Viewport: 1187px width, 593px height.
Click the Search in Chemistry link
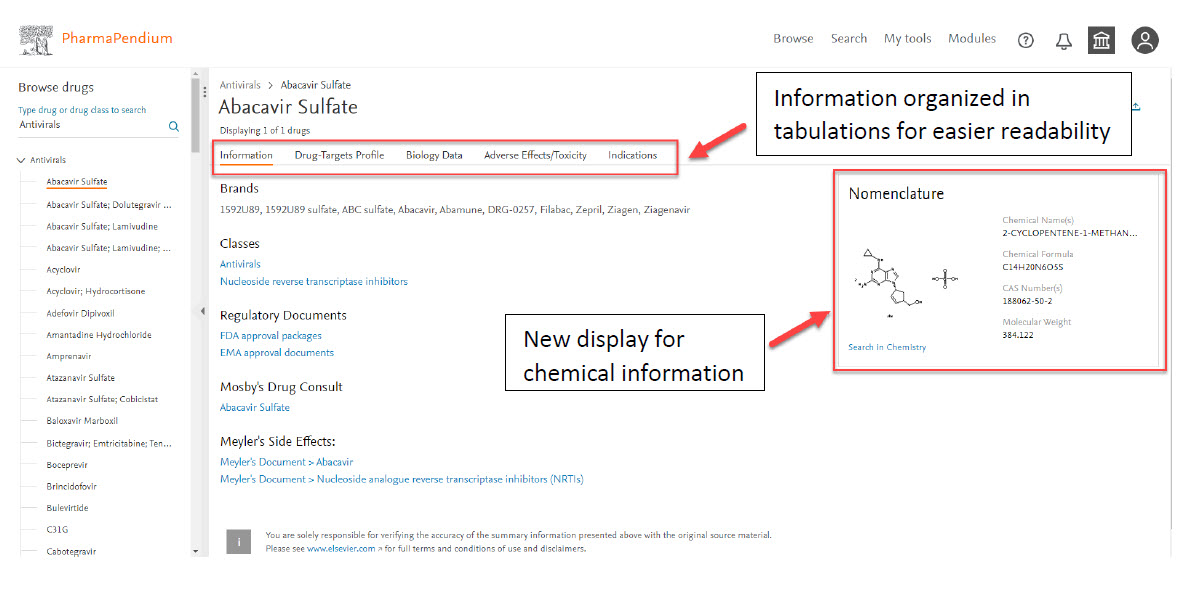point(887,347)
